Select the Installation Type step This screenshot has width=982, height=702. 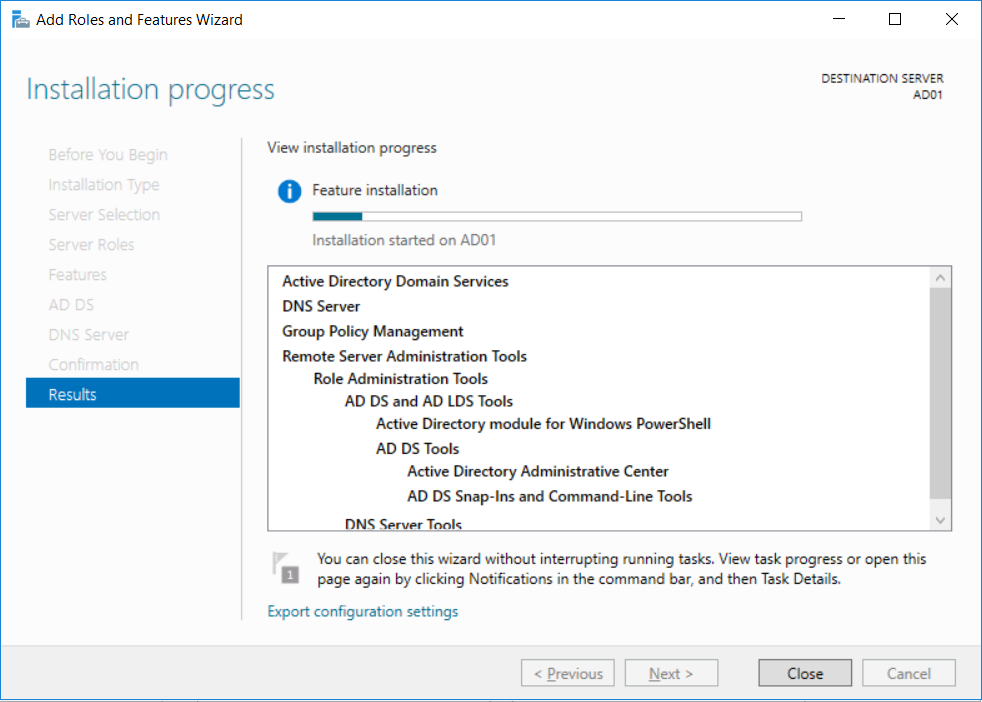click(104, 185)
